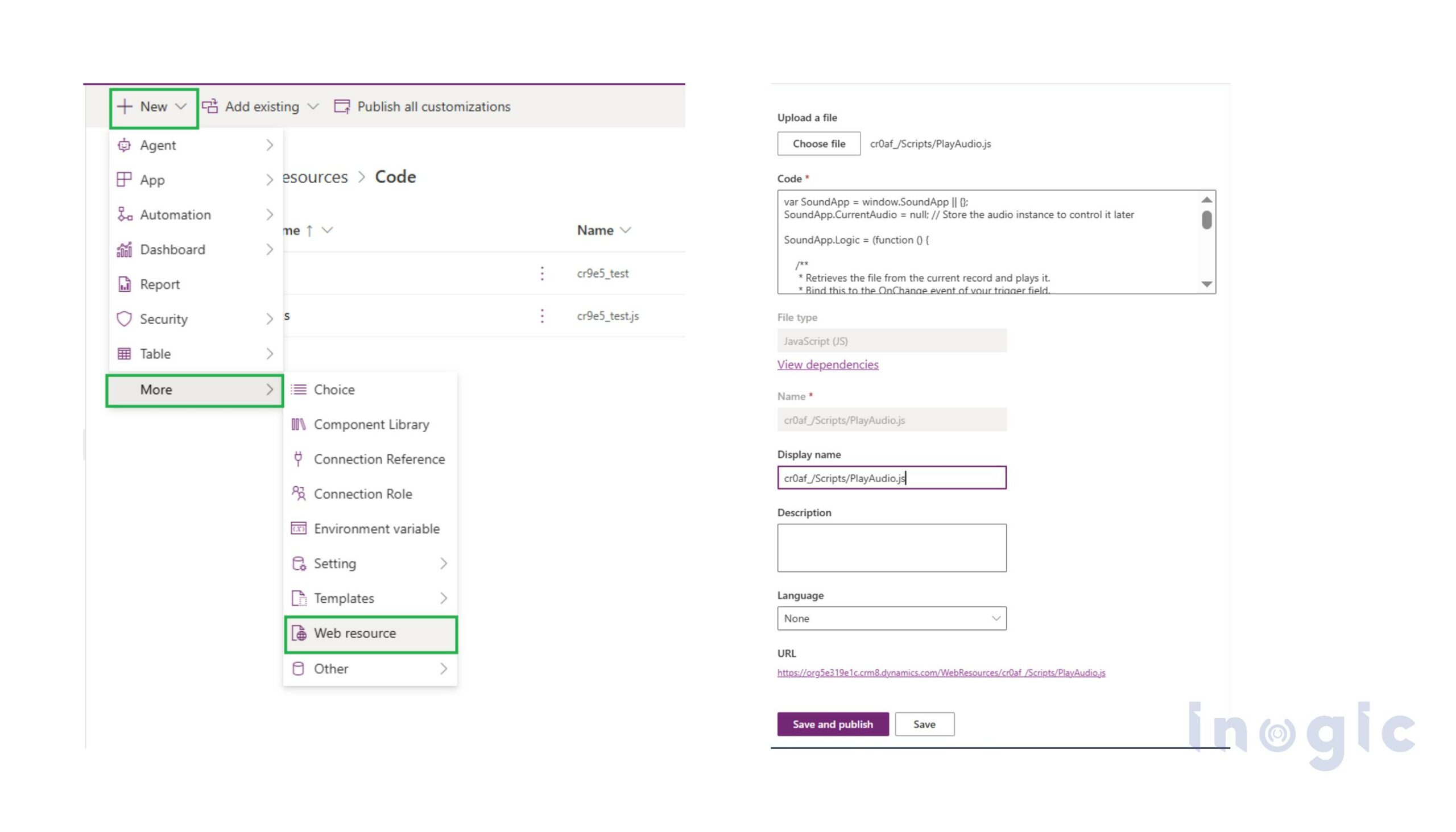This screenshot has height=832, width=1456.
Task: Click the Security shield icon
Action: [124, 319]
